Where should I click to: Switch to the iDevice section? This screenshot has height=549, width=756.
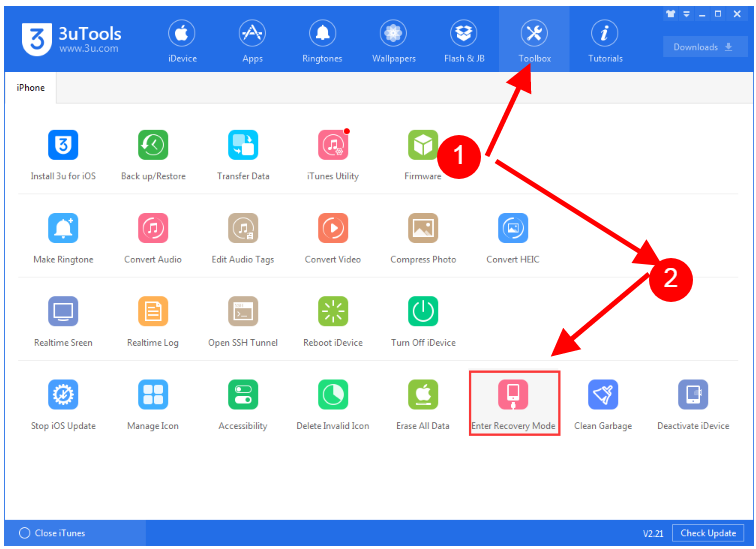[182, 40]
